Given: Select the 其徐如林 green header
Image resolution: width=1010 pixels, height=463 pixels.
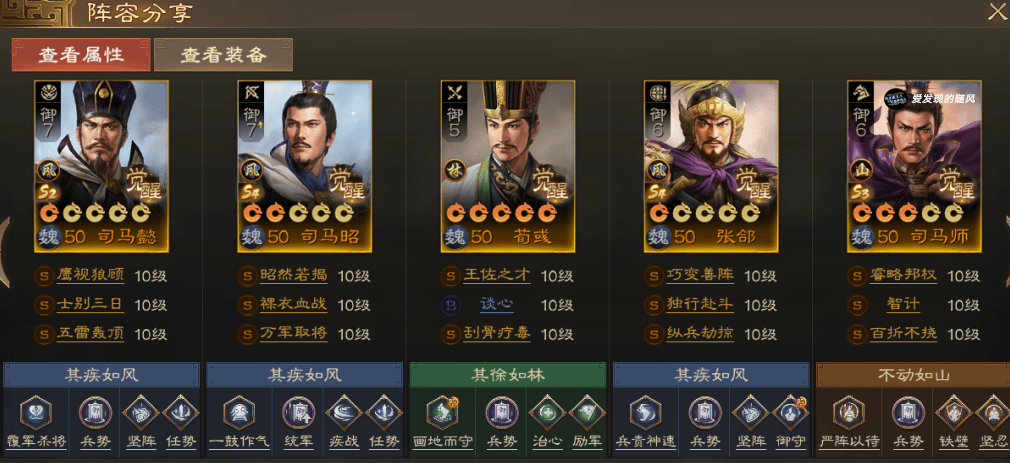Looking at the screenshot, I should pos(508,374).
